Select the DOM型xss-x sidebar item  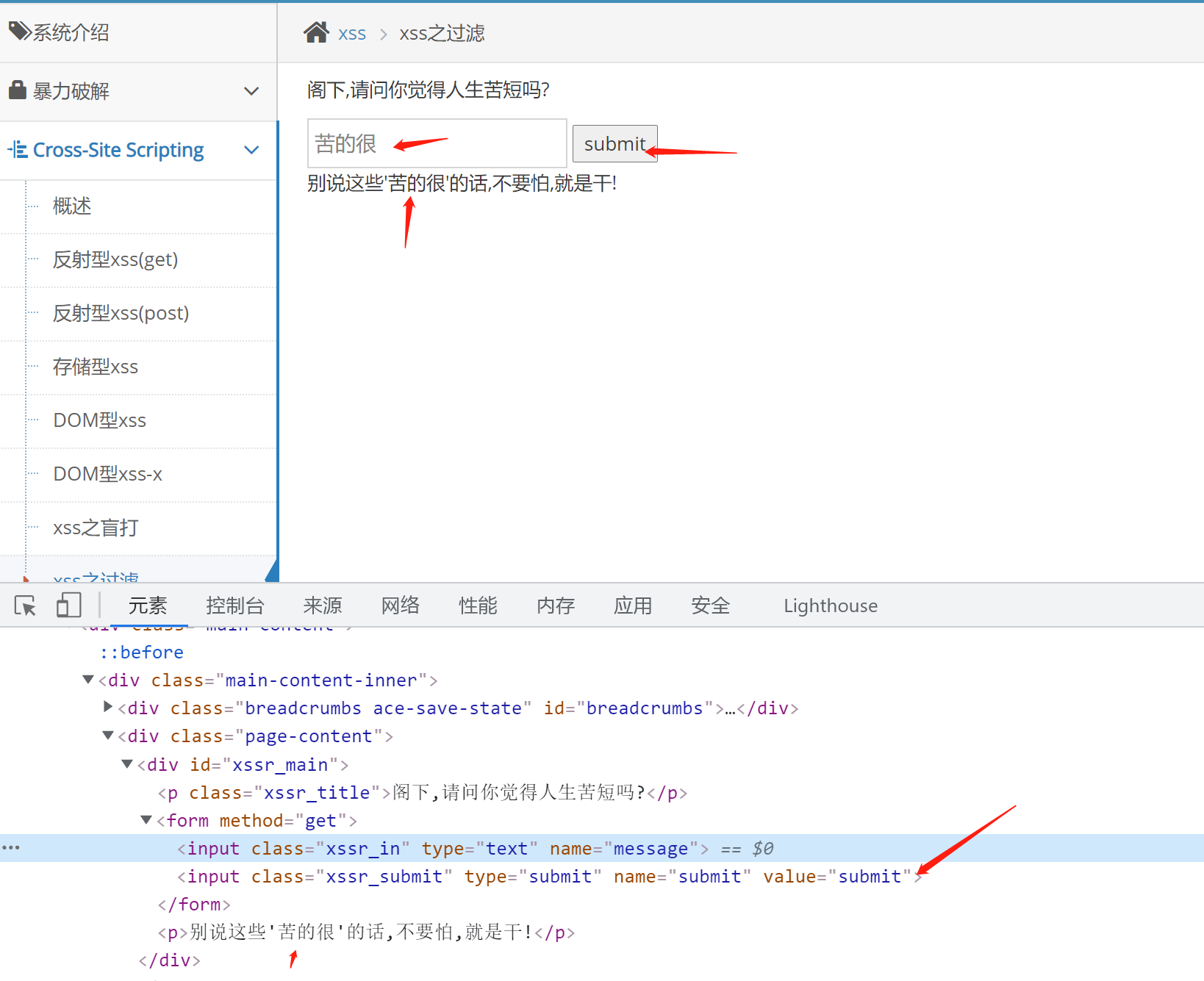108,474
